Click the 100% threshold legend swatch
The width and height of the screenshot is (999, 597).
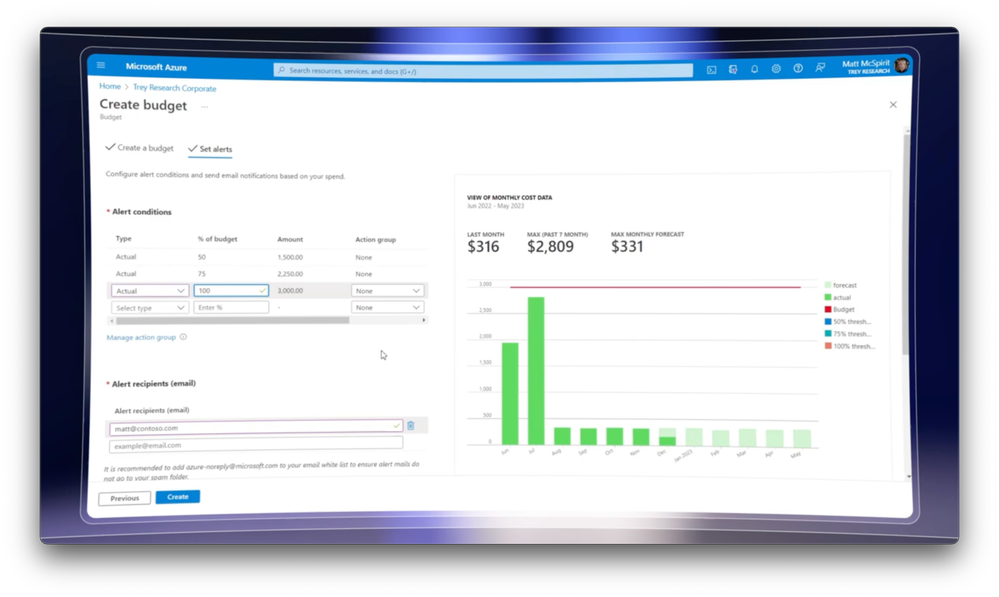tap(828, 345)
